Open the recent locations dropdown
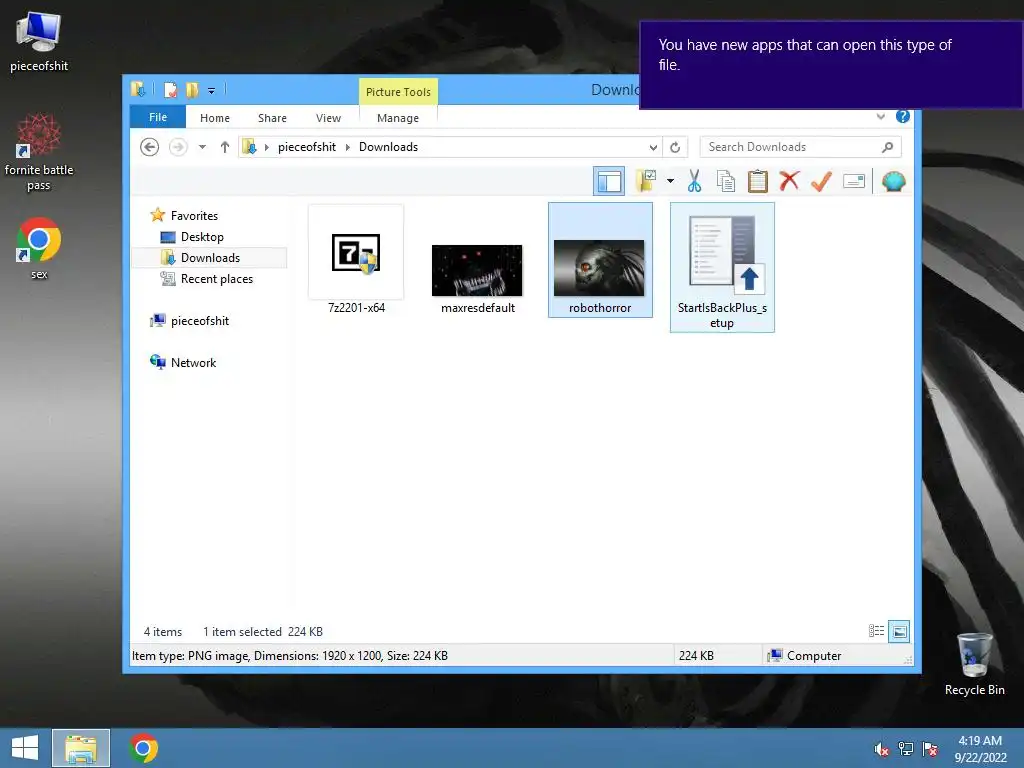Screen dimensions: 1024x768 pos(202,147)
